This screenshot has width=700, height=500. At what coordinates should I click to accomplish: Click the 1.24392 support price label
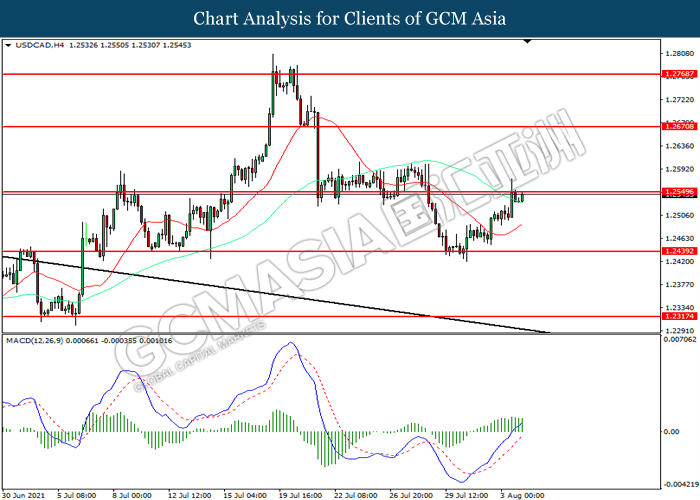[680, 251]
